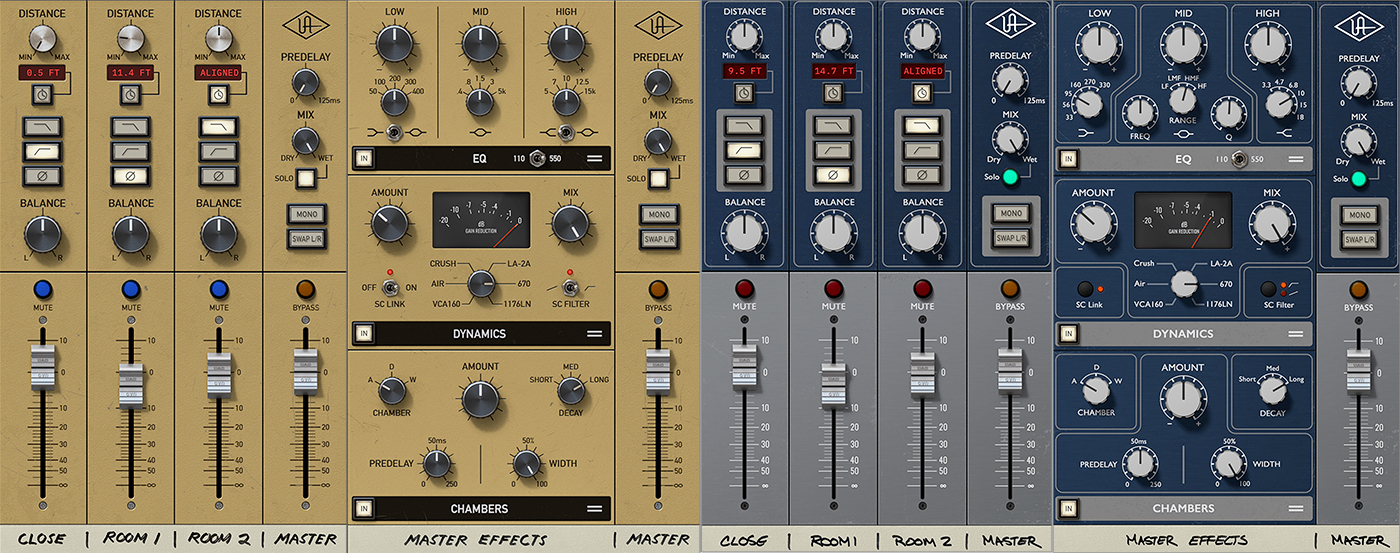Turn off the lit phase button on tan Room 1
Image resolution: width=1400 pixels, height=553 pixels.
131,177
